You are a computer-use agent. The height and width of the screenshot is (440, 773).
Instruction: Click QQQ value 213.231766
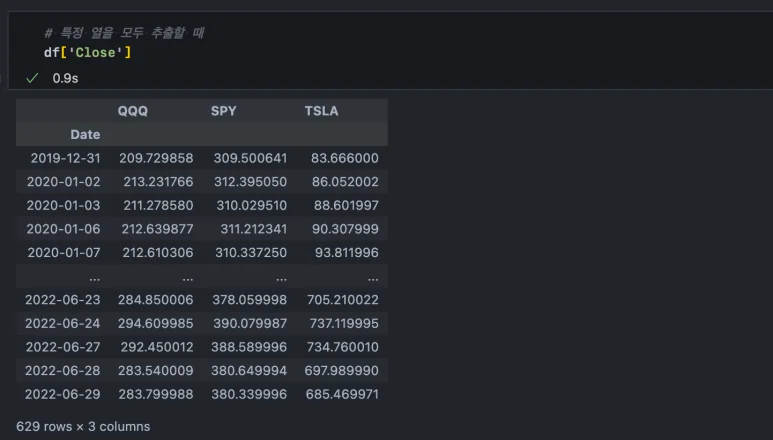pyautogui.click(x=156, y=182)
